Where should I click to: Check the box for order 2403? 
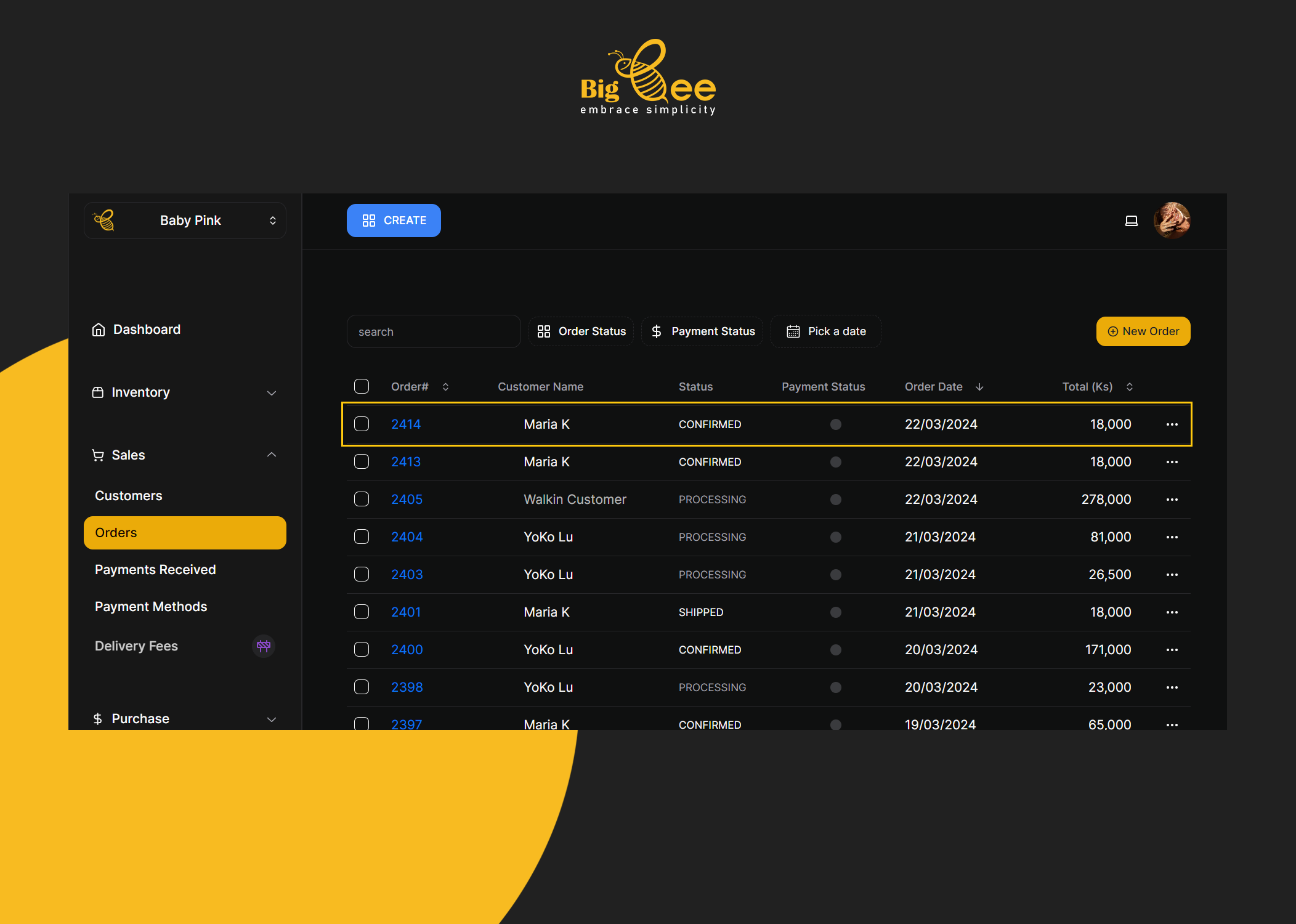[x=362, y=574]
